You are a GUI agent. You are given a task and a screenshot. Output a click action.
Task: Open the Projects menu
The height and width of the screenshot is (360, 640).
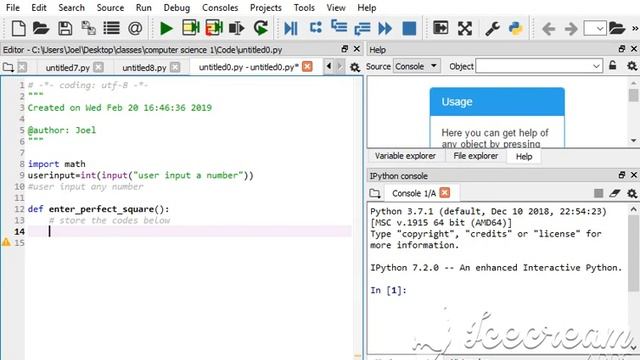(266, 8)
